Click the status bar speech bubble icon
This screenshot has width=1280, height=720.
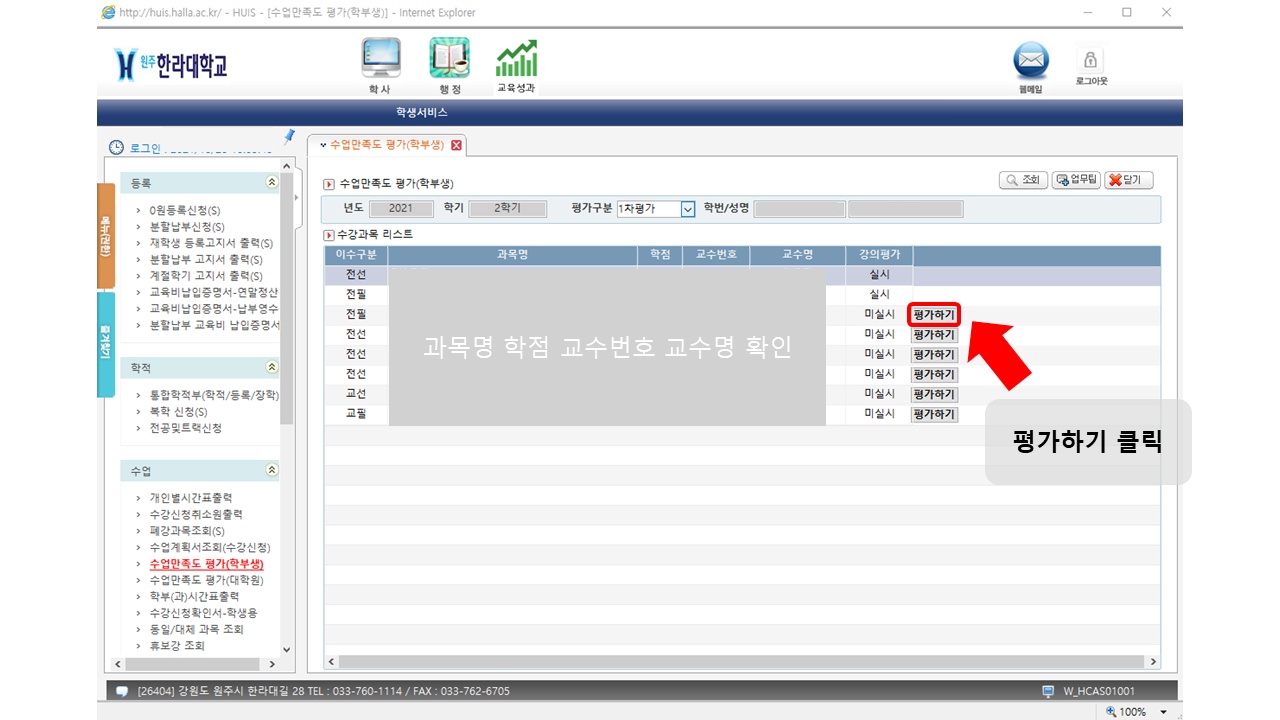click(x=122, y=691)
